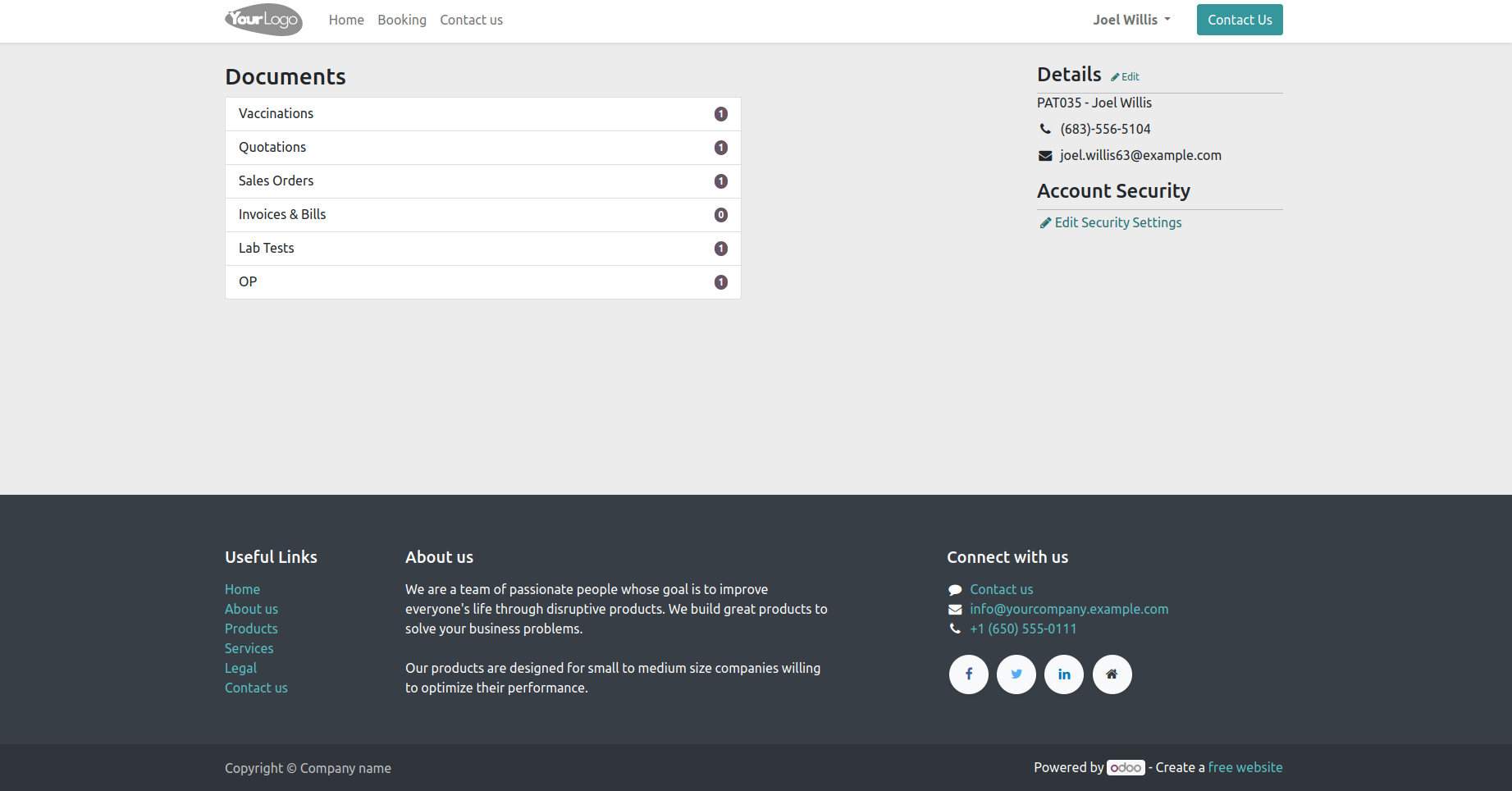Viewport: 1512px width, 791px height.
Task: Click the count badge on Invoices & Bills
Action: click(721, 215)
